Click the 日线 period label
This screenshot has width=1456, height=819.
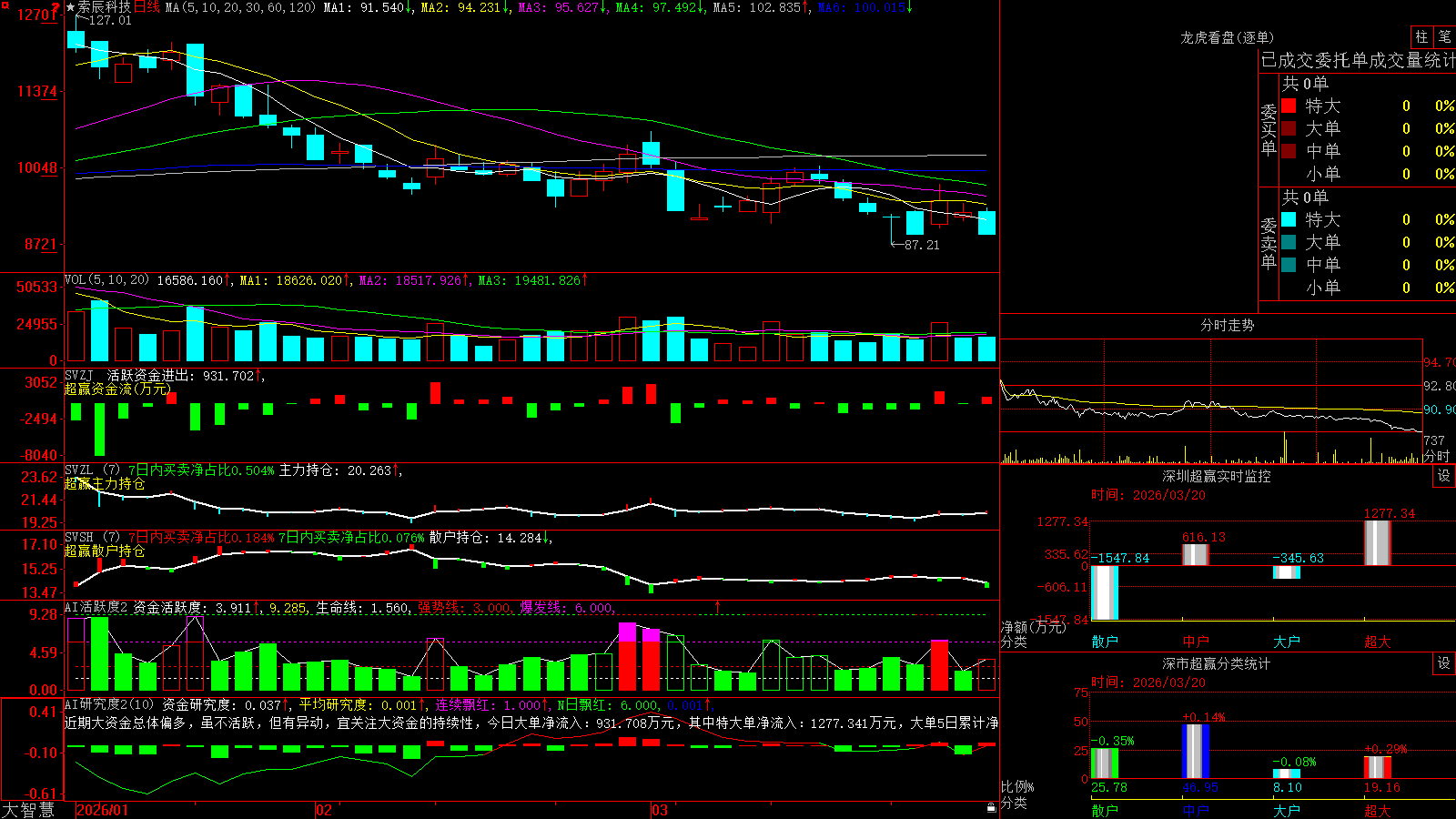tap(147, 7)
